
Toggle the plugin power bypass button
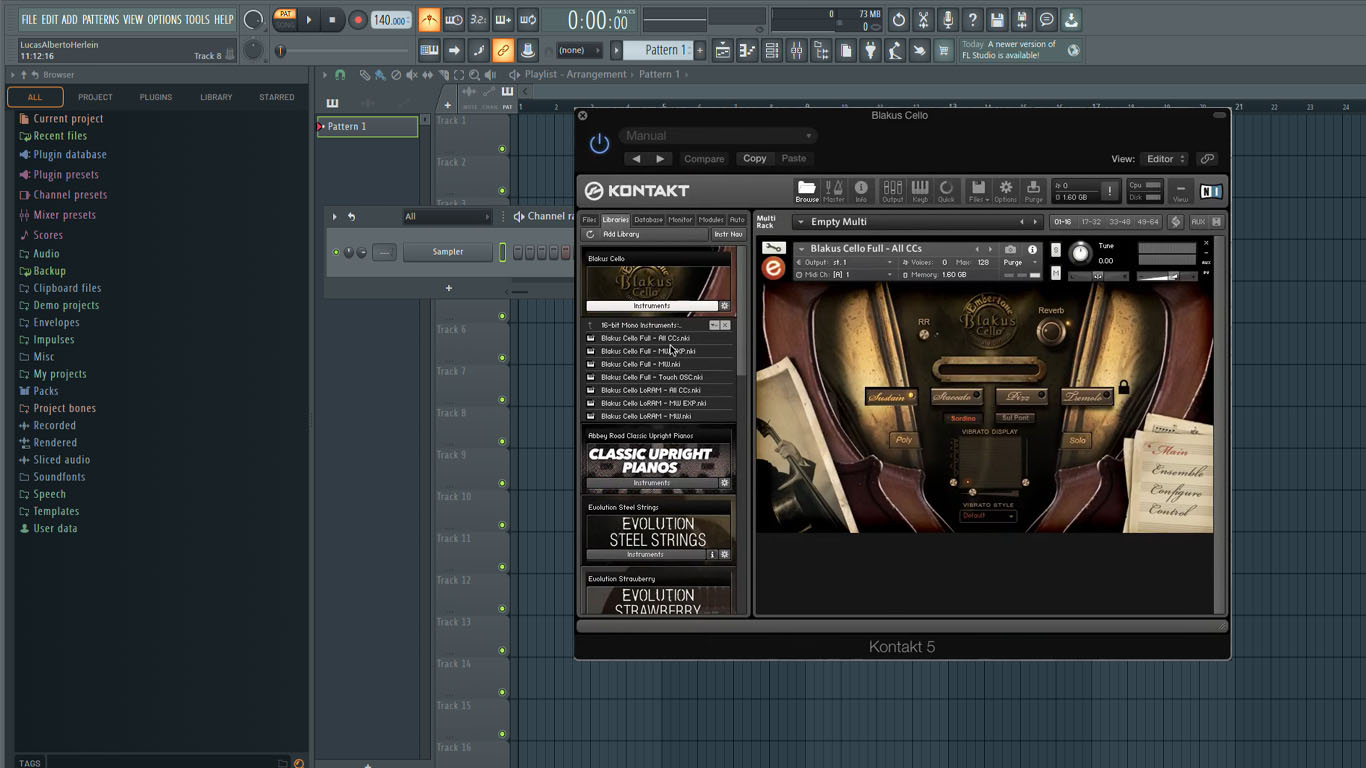[599, 144]
